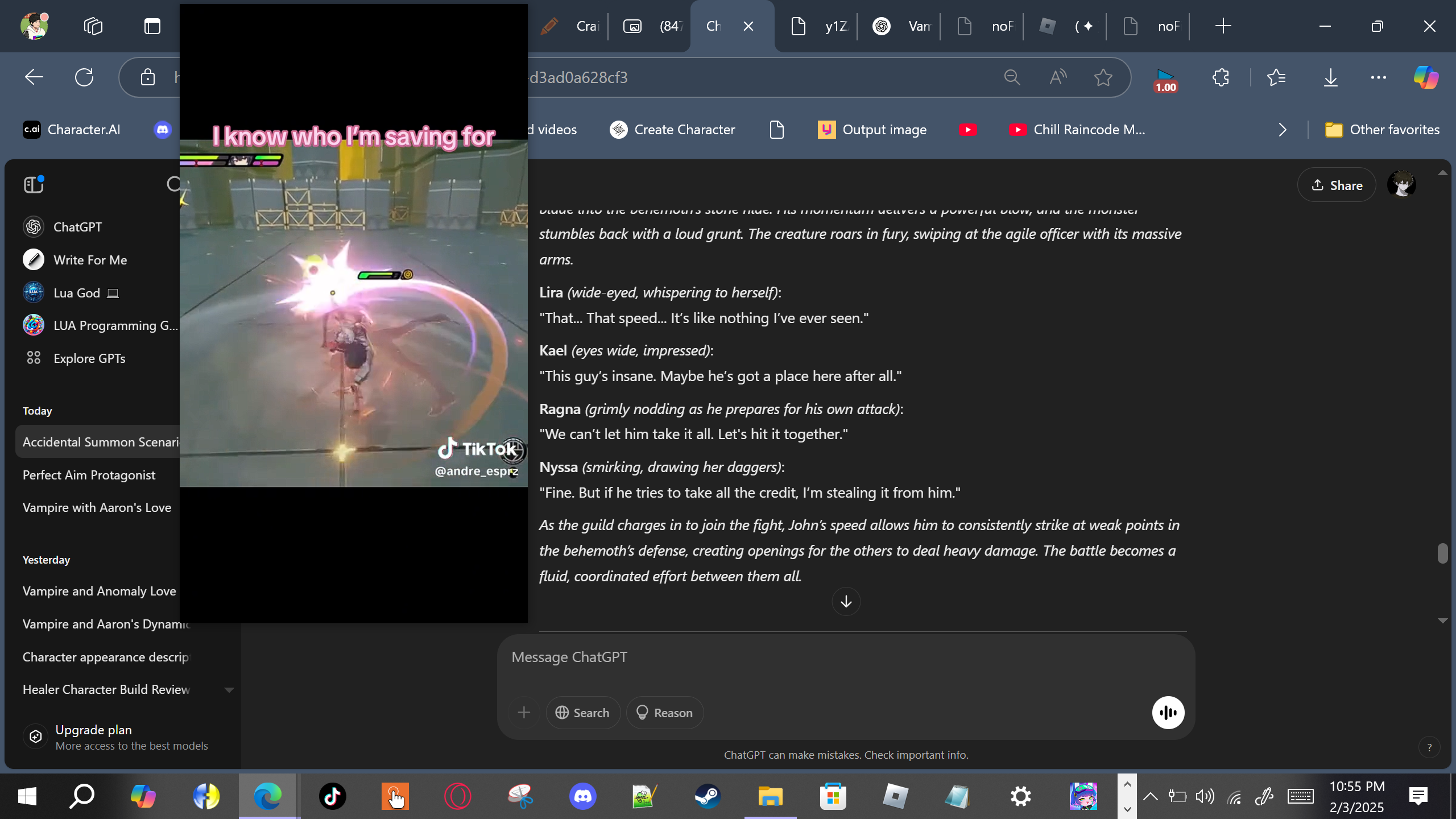Switch to the Crai browser tab
1456x819 pixels.
coord(570,26)
